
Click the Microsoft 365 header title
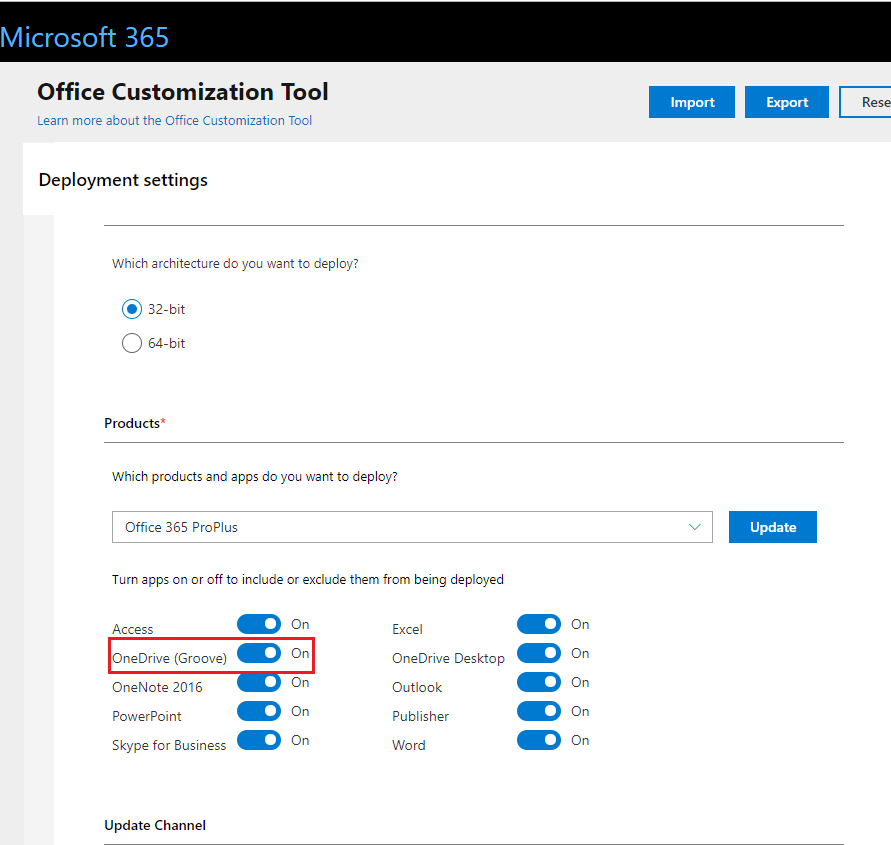tap(84, 38)
